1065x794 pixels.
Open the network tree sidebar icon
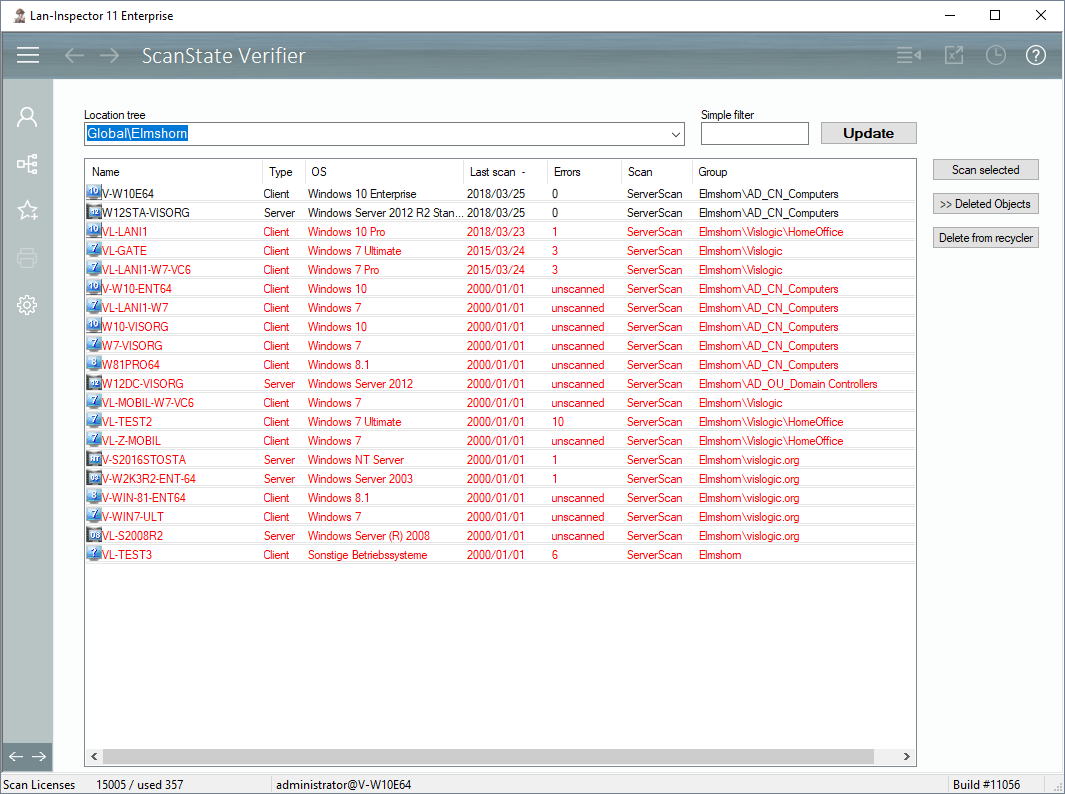tap(27, 164)
